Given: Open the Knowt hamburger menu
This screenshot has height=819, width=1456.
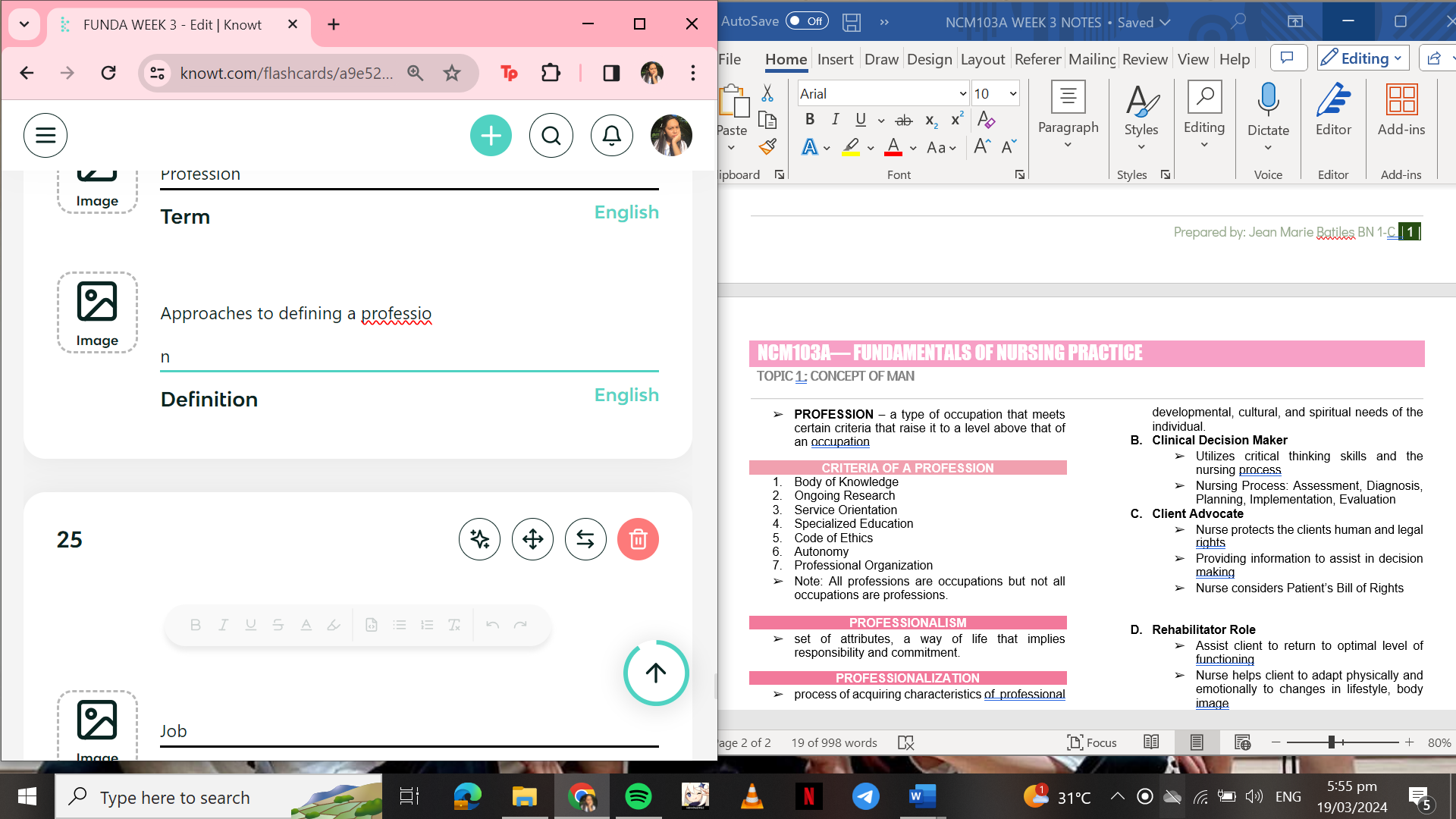Looking at the screenshot, I should click(x=45, y=136).
